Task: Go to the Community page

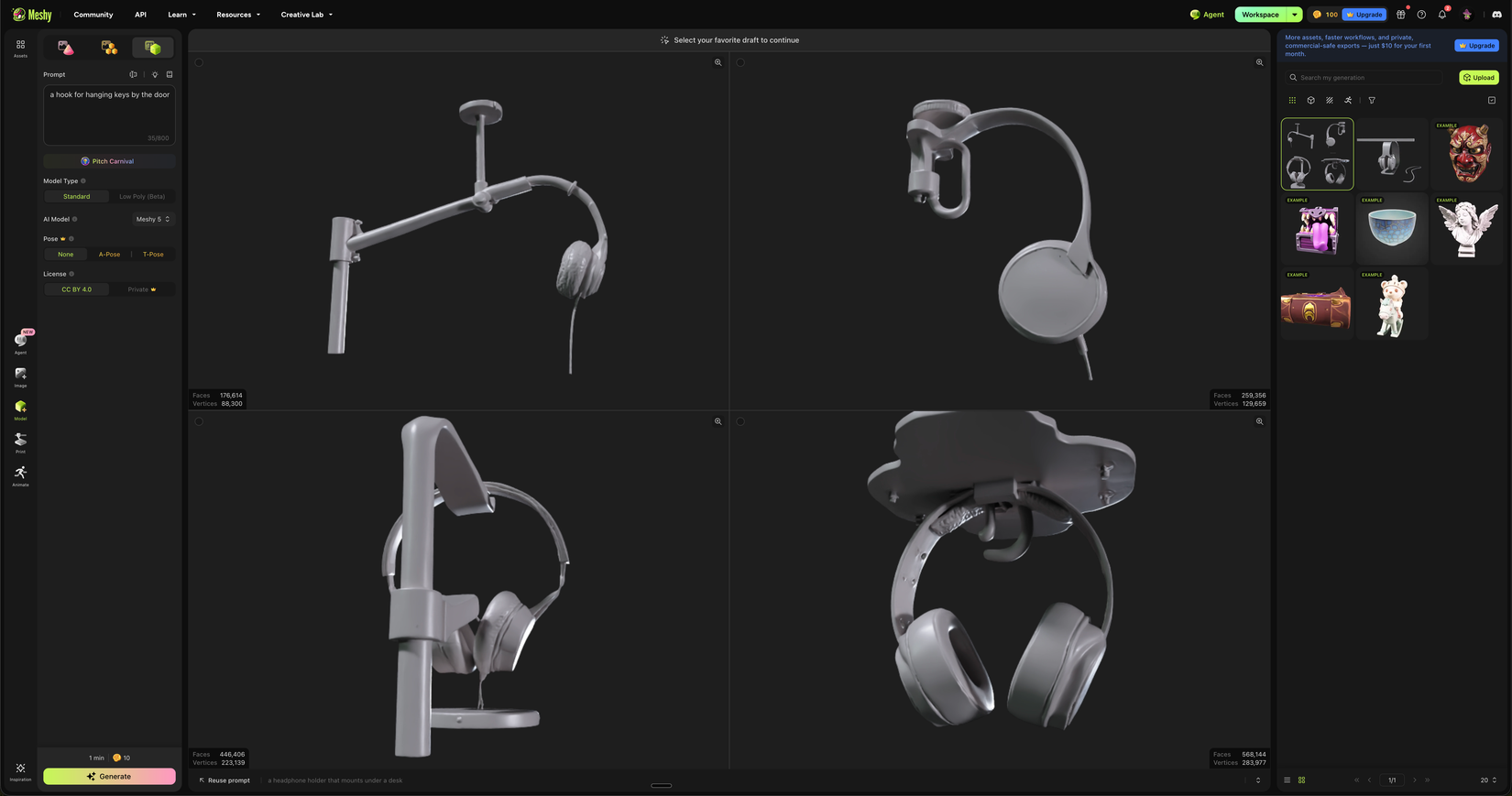Action: (x=93, y=15)
